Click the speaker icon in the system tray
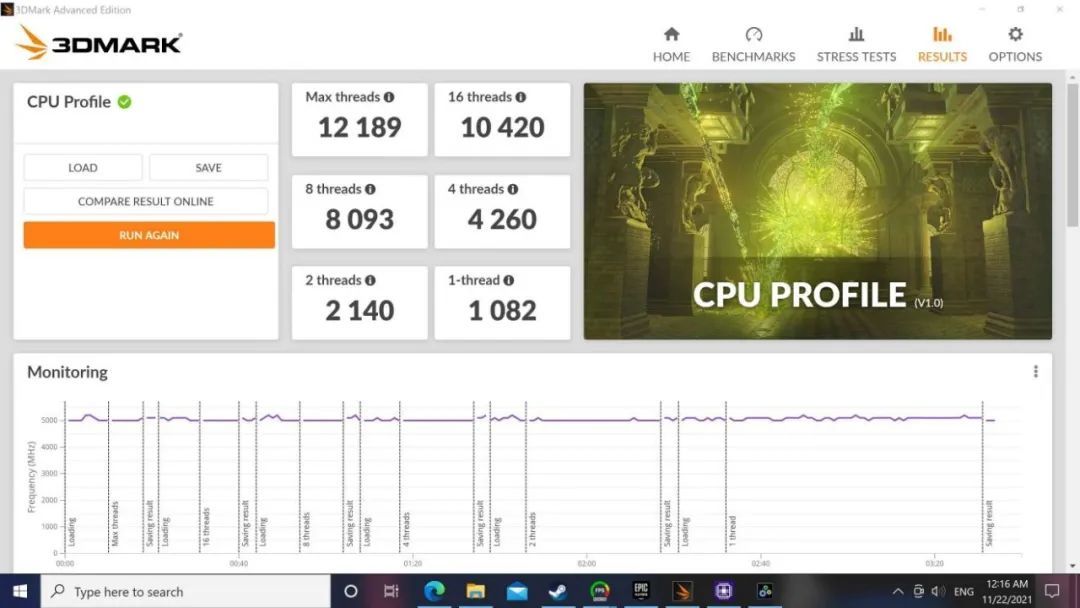Image resolution: width=1080 pixels, height=608 pixels. tap(938, 591)
